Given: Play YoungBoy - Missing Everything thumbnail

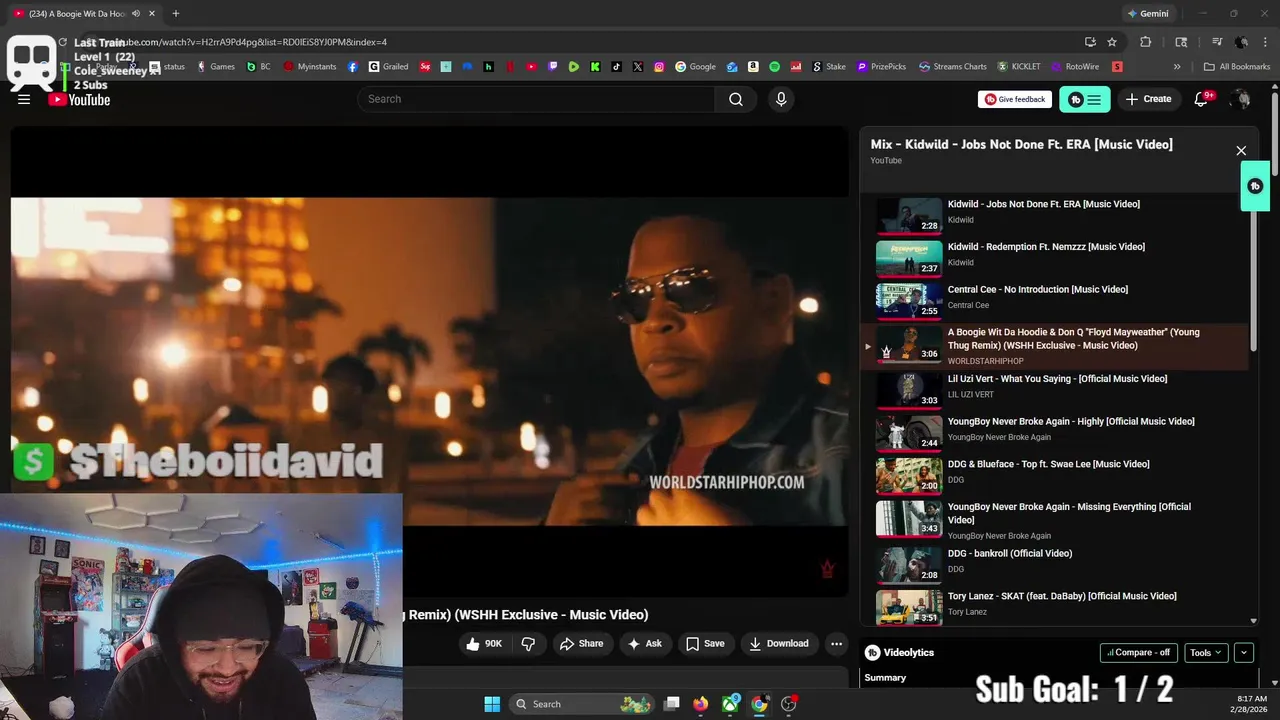Looking at the screenshot, I should [909, 518].
